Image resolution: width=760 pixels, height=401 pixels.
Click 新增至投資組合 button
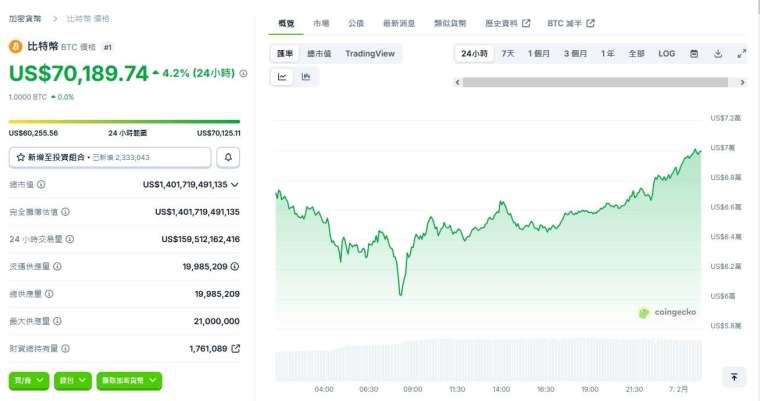click(110, 157)
